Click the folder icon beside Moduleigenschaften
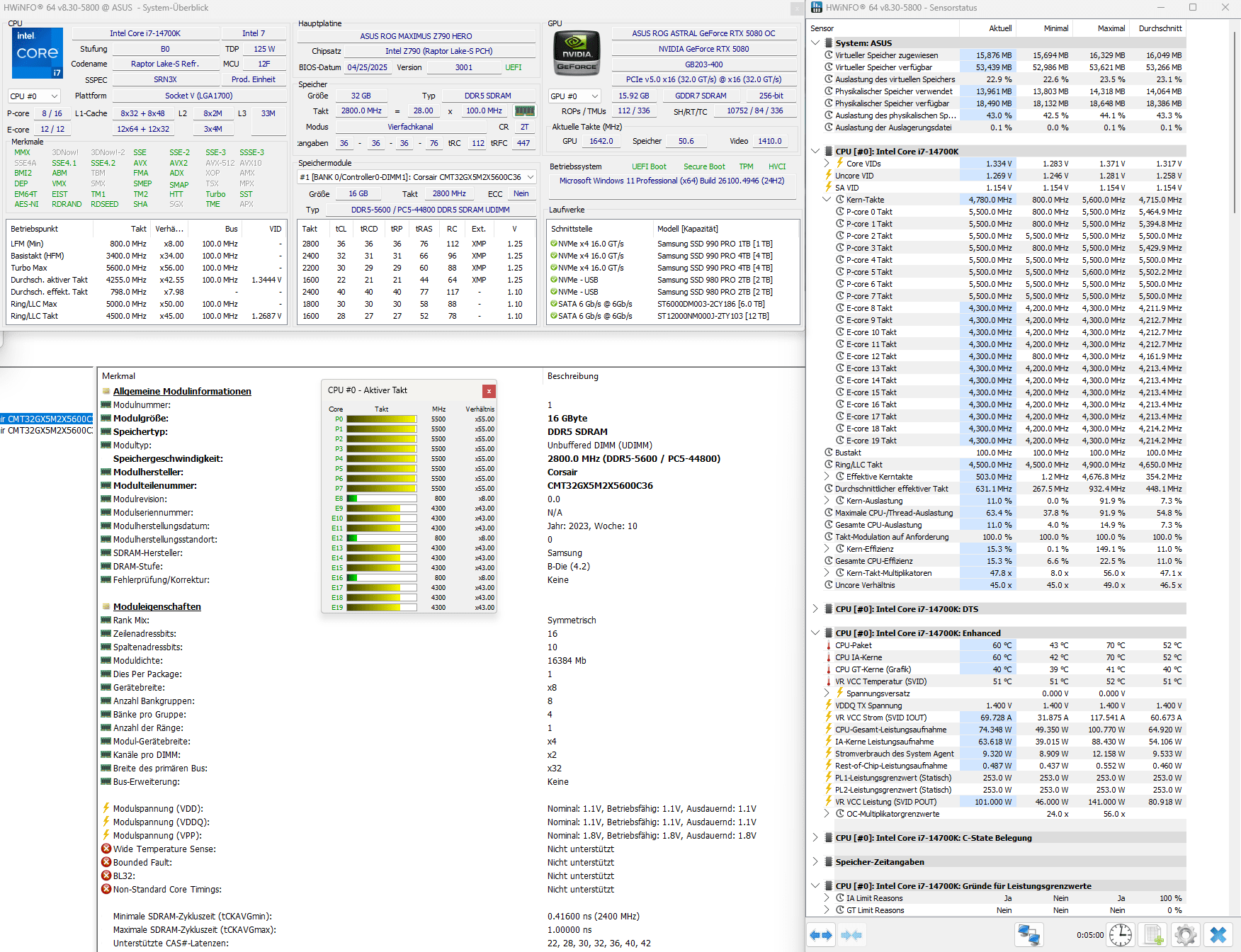1241x952 pixels. click(x=106, y=607)
